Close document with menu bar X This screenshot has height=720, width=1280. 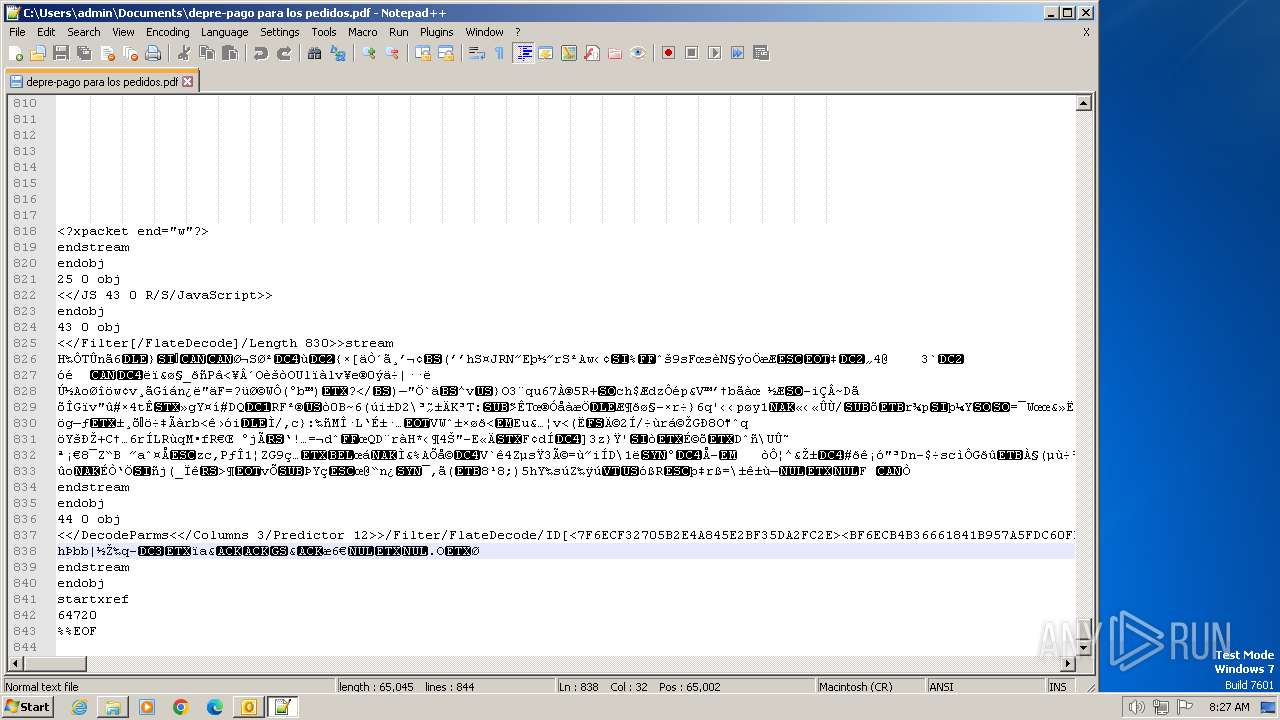point(1086,32)
